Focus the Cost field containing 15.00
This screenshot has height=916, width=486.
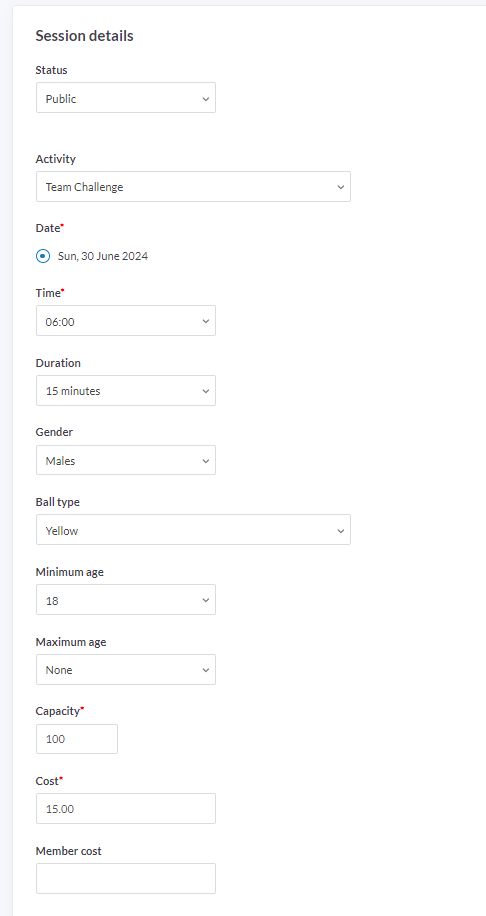(x=126, y=809)
